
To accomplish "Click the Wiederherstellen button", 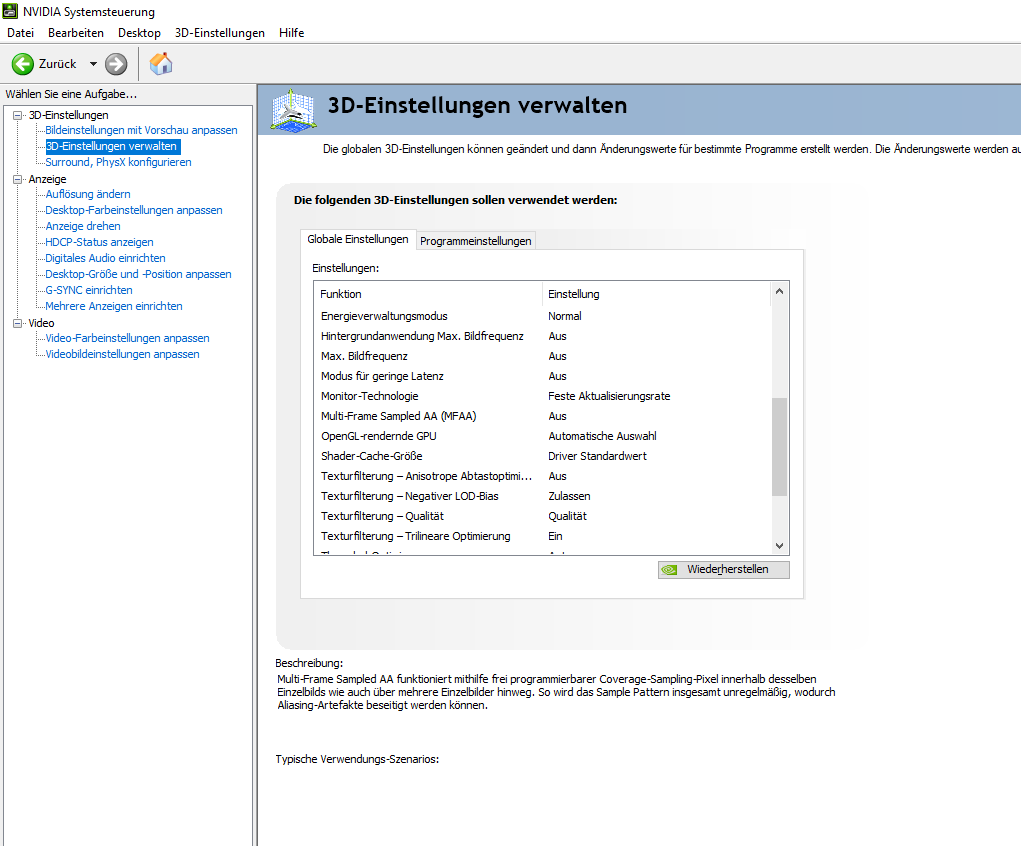I will pyautogui.click(x=723, y=570).
